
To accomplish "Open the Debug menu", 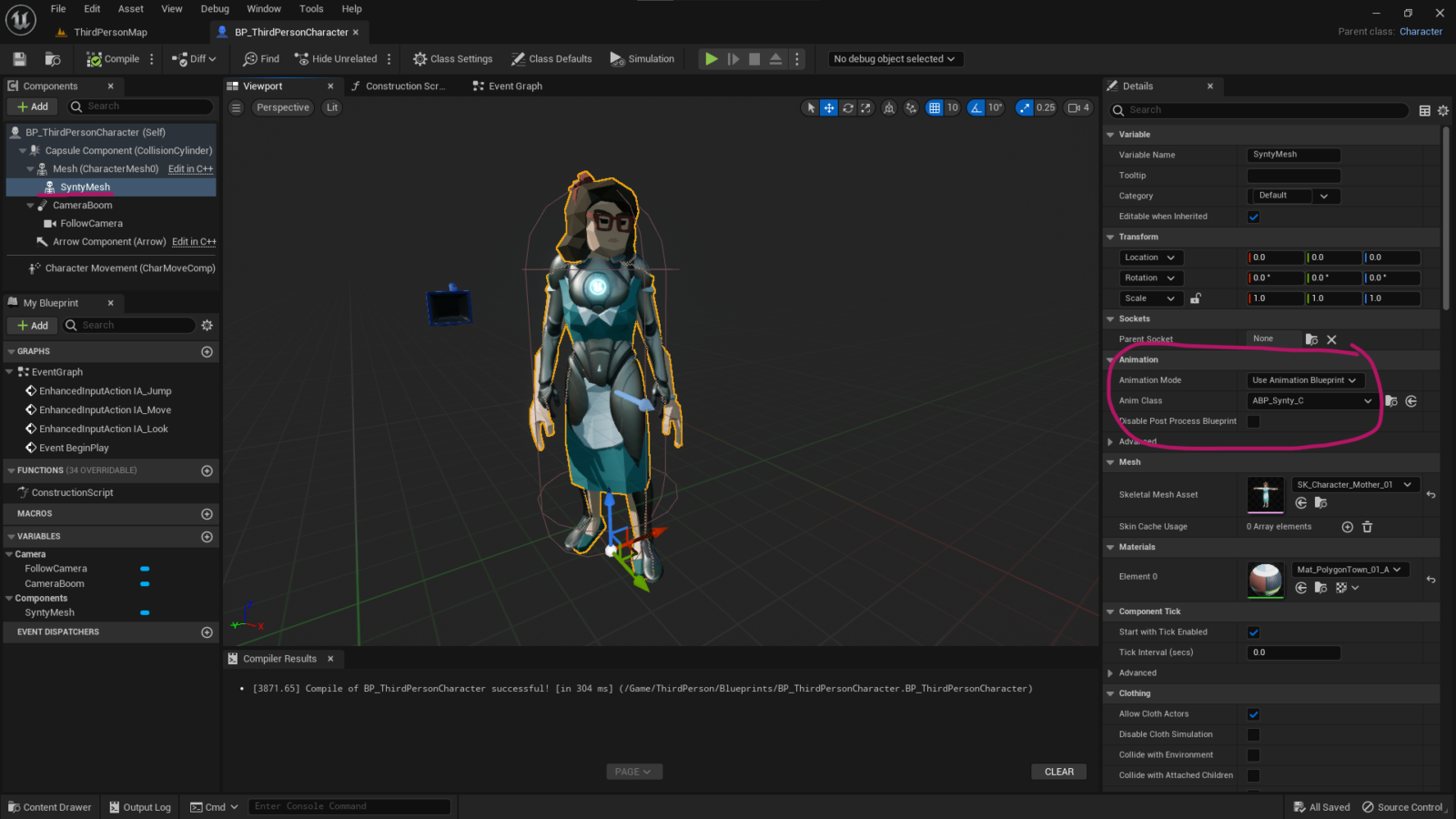I will coord(215,9).
